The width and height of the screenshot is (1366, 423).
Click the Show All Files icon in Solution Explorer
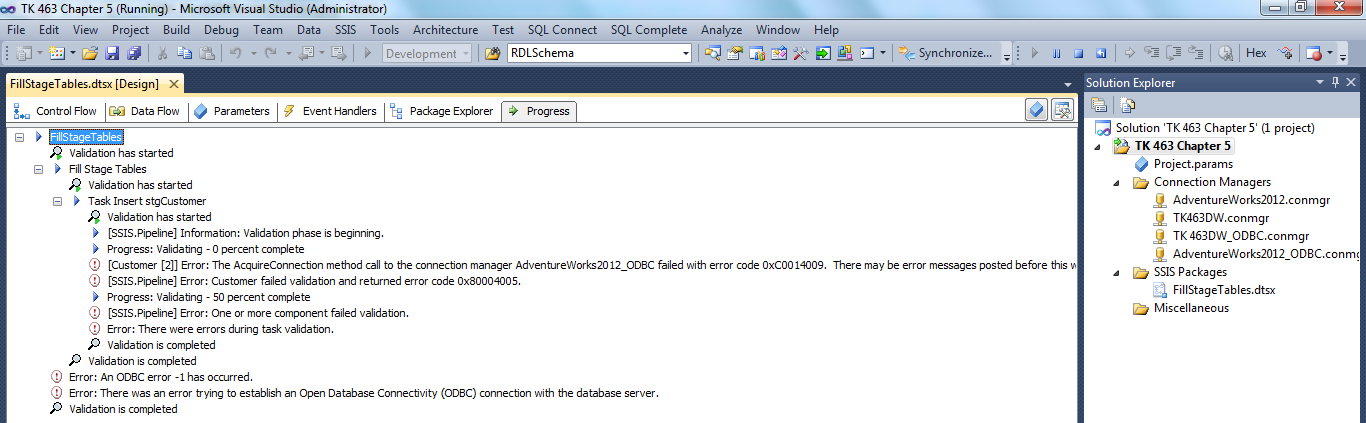(x=1128, y=104)
